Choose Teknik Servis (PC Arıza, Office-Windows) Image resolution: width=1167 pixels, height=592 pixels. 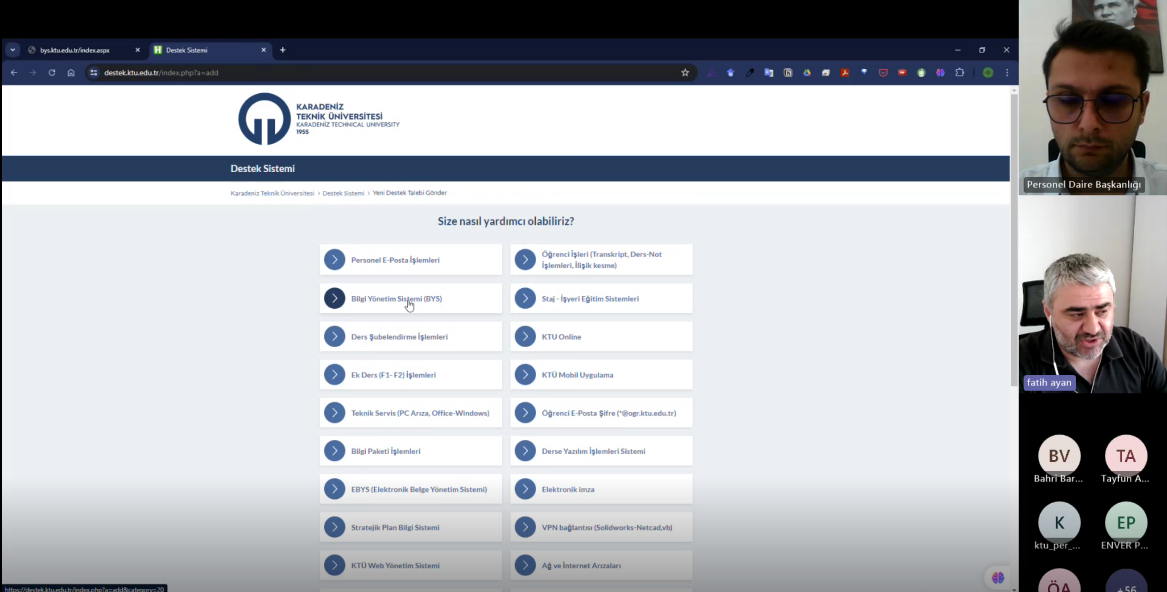coord(411,413)
